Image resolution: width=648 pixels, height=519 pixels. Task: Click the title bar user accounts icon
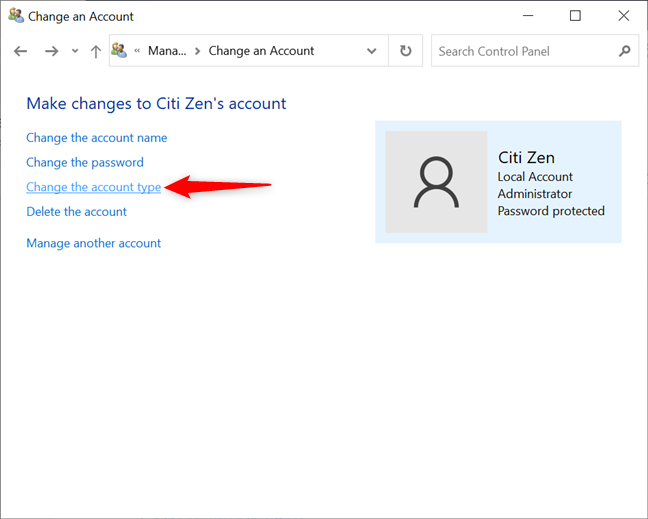coord(16,16)
